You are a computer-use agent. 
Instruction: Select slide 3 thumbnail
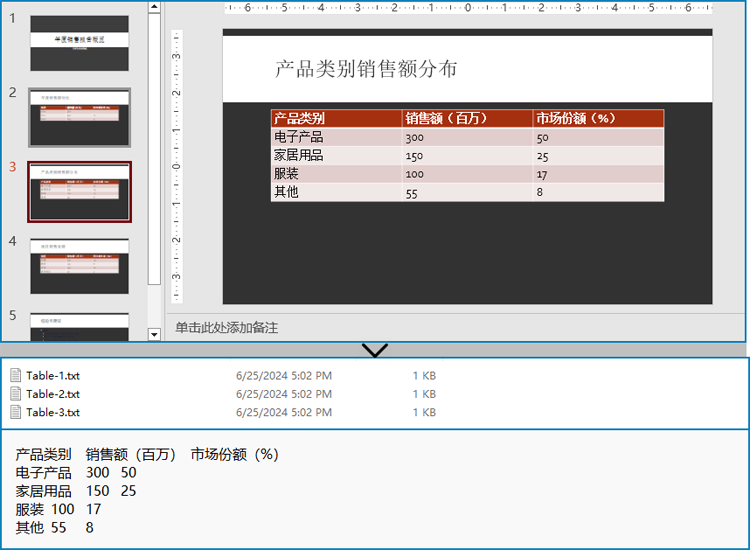[x=79, y=192]
